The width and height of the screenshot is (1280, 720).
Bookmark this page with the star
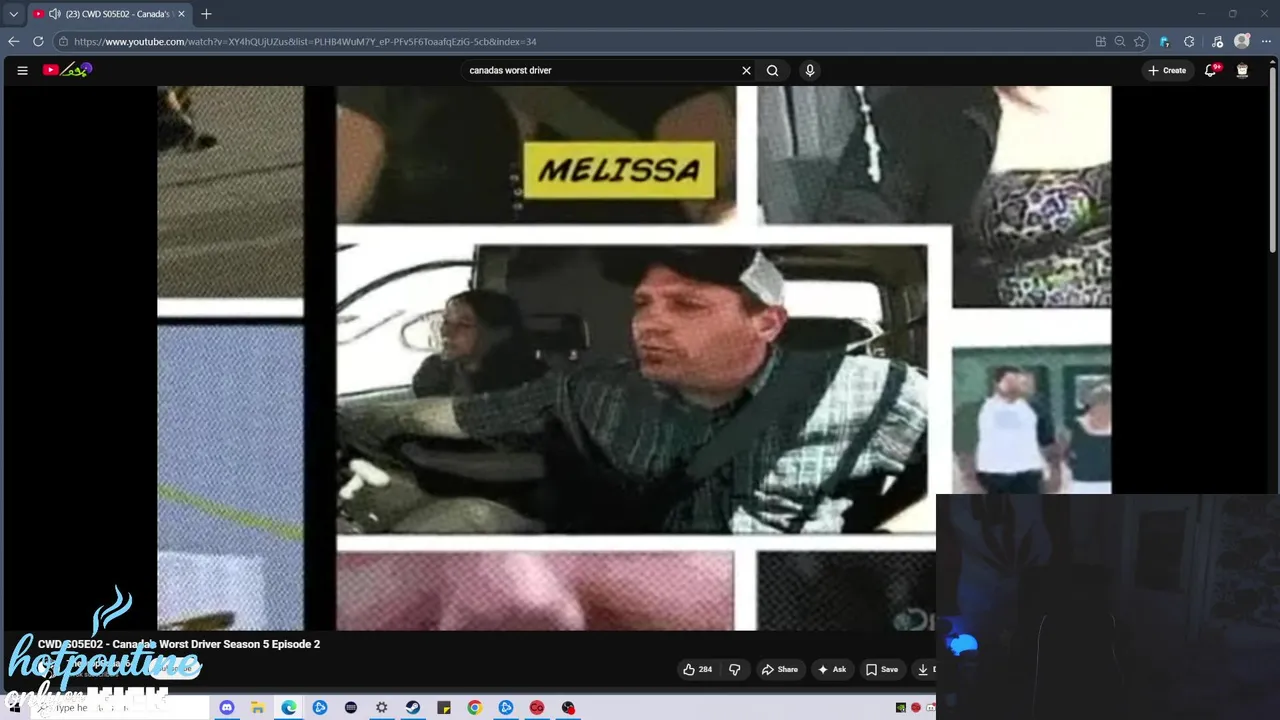pyautogui.click(x=1139, y=41)
